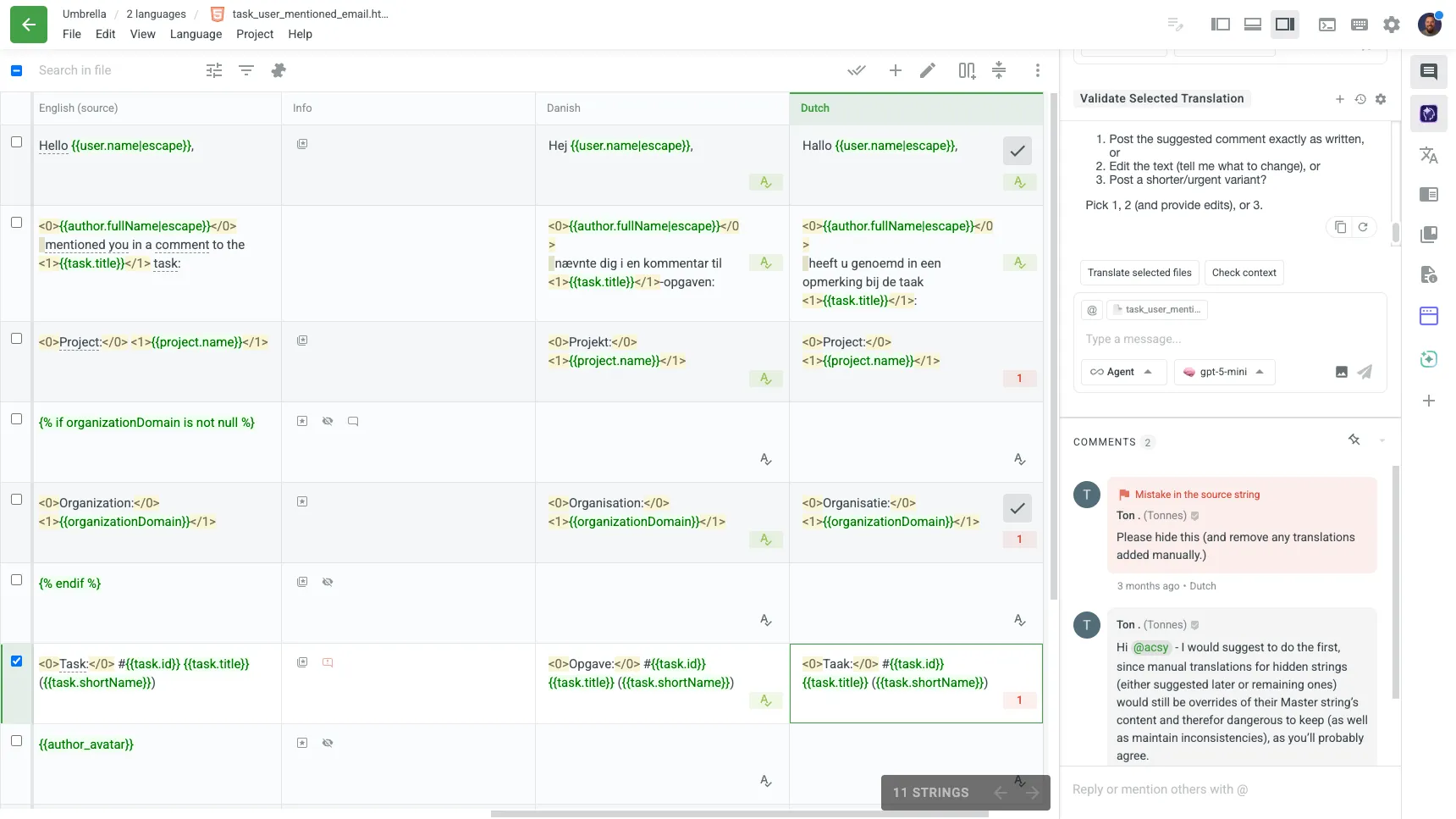Click the double-checkmark approve all icon
The width and height of the screenshot is (1456, 819).
(x=857, y=70)
